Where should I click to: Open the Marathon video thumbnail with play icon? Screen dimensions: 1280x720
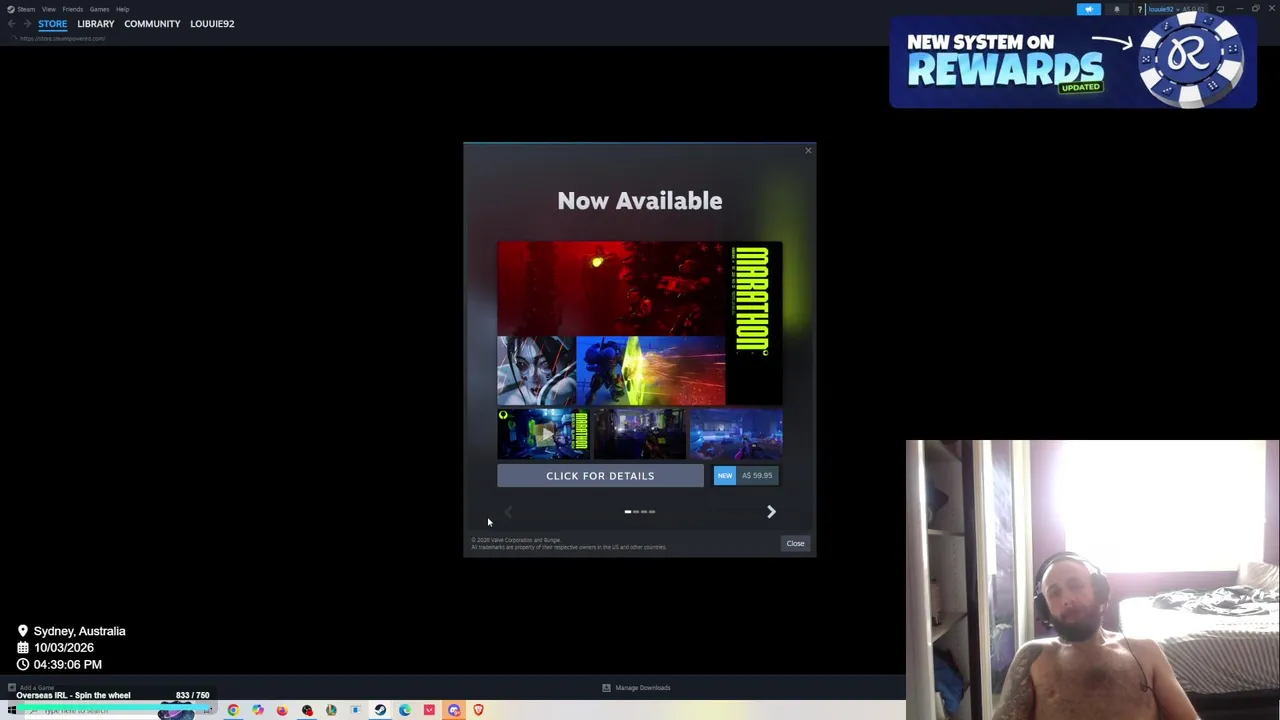543,434
